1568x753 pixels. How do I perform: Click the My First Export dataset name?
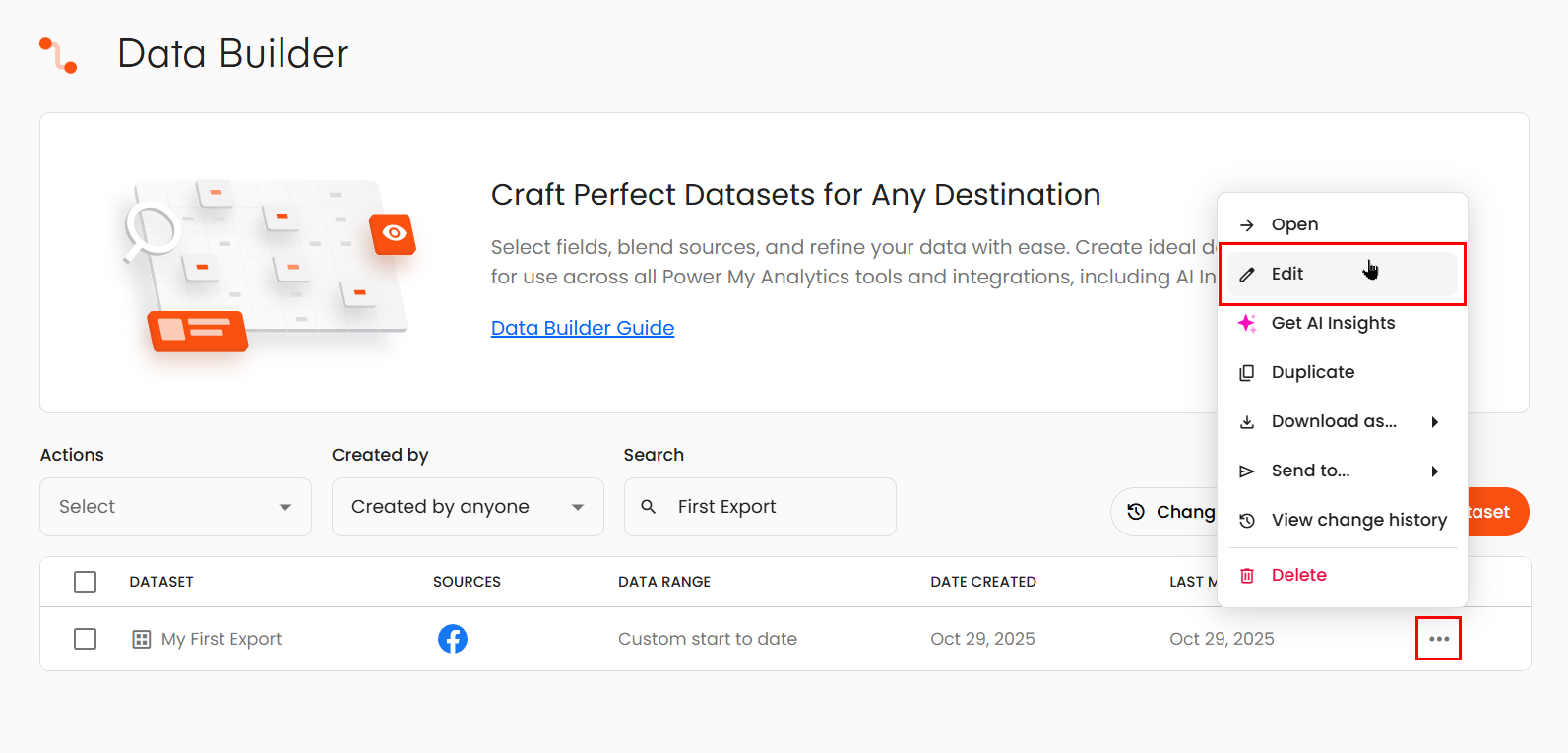coord(221,639)
